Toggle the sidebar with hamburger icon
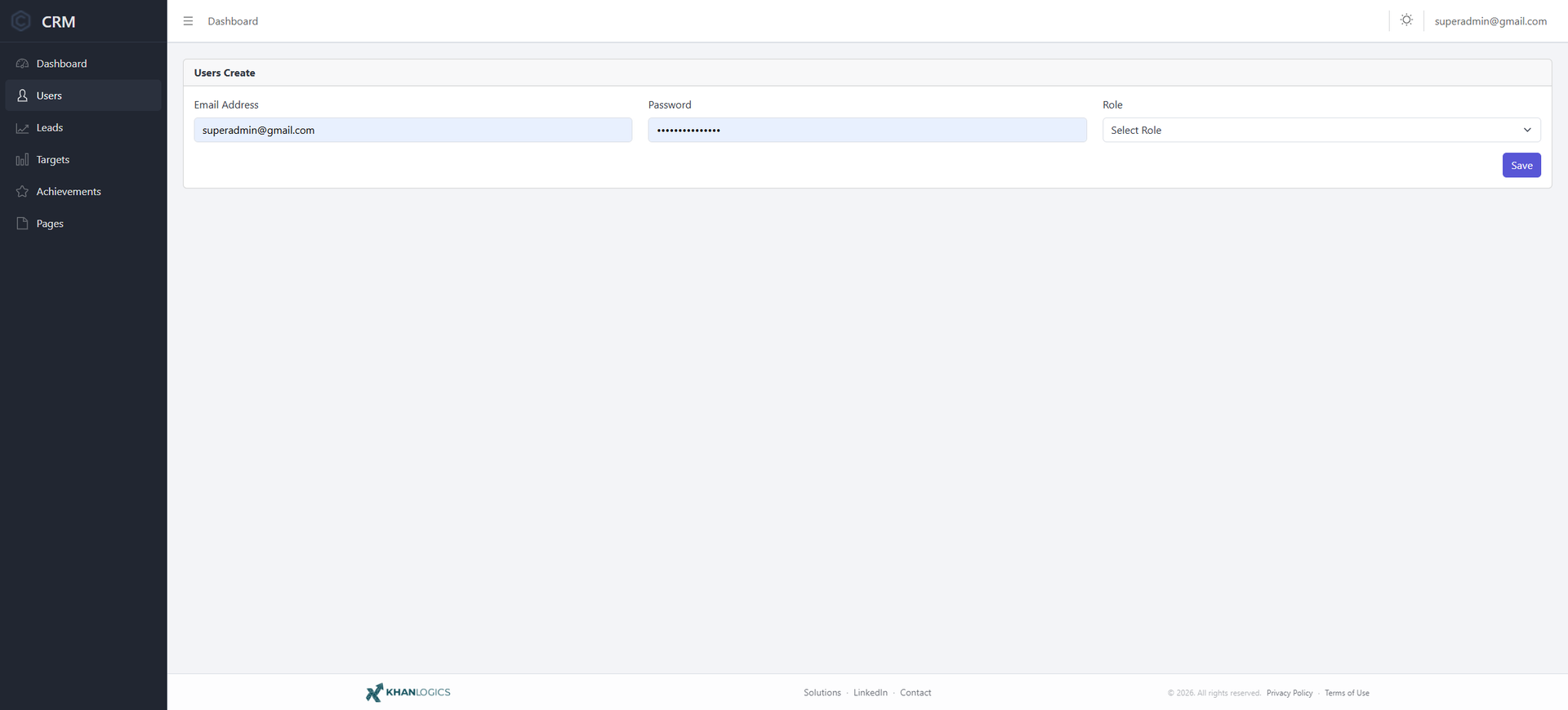This screenshot has width=1568, height=710. [x=188, y=21]
